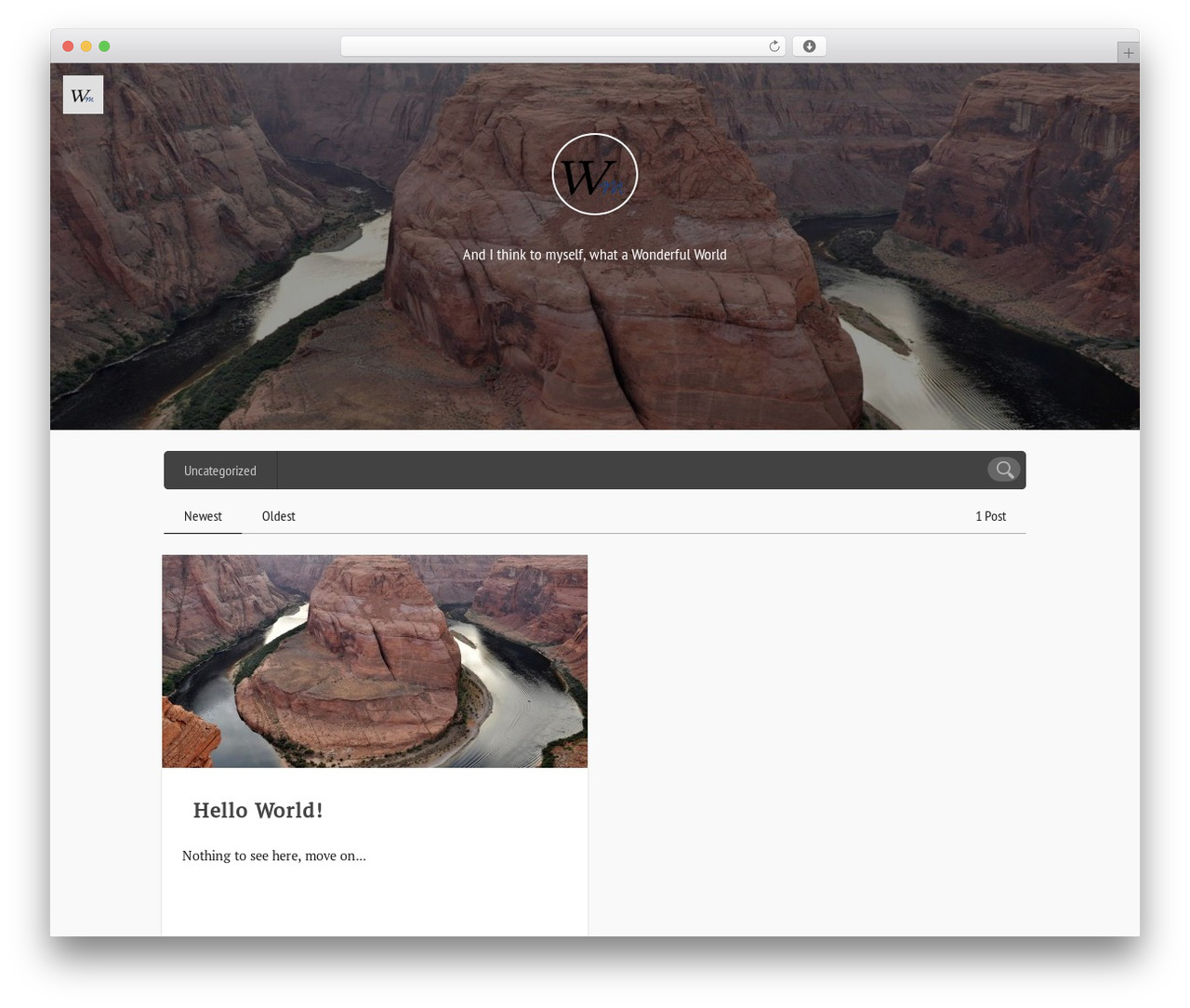Open the search magnifier icon
Screen dimensions: 1190x1008
[1004, 470]
